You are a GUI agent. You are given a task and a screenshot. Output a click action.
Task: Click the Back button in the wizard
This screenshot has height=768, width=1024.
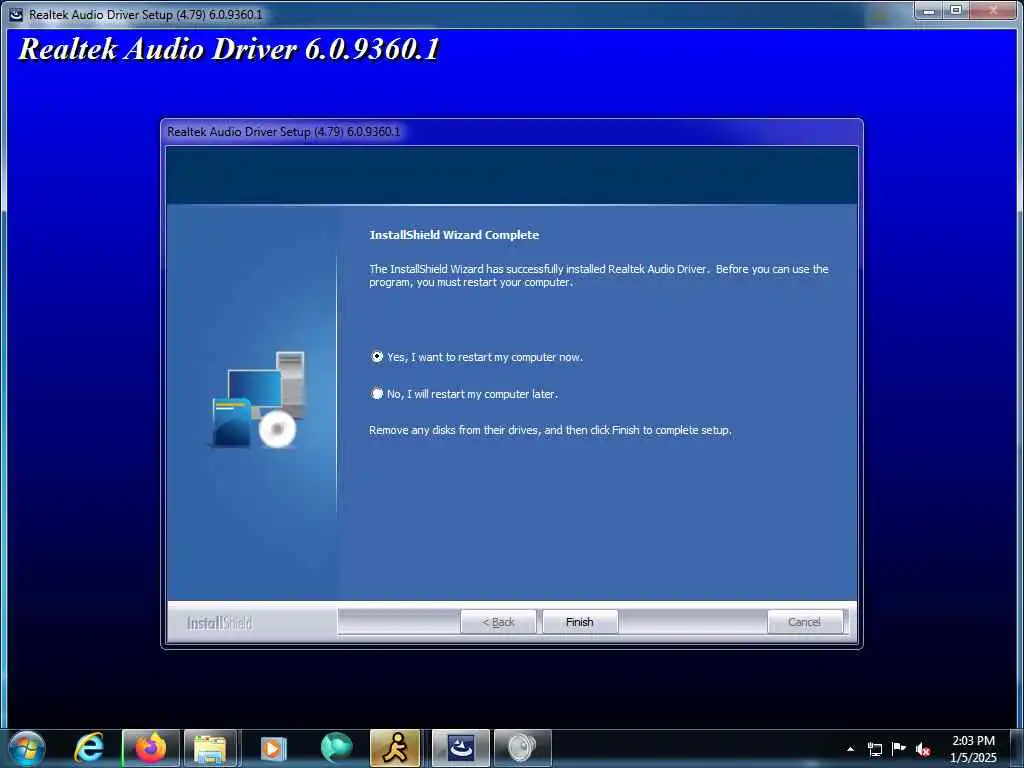tap(498, 622)
